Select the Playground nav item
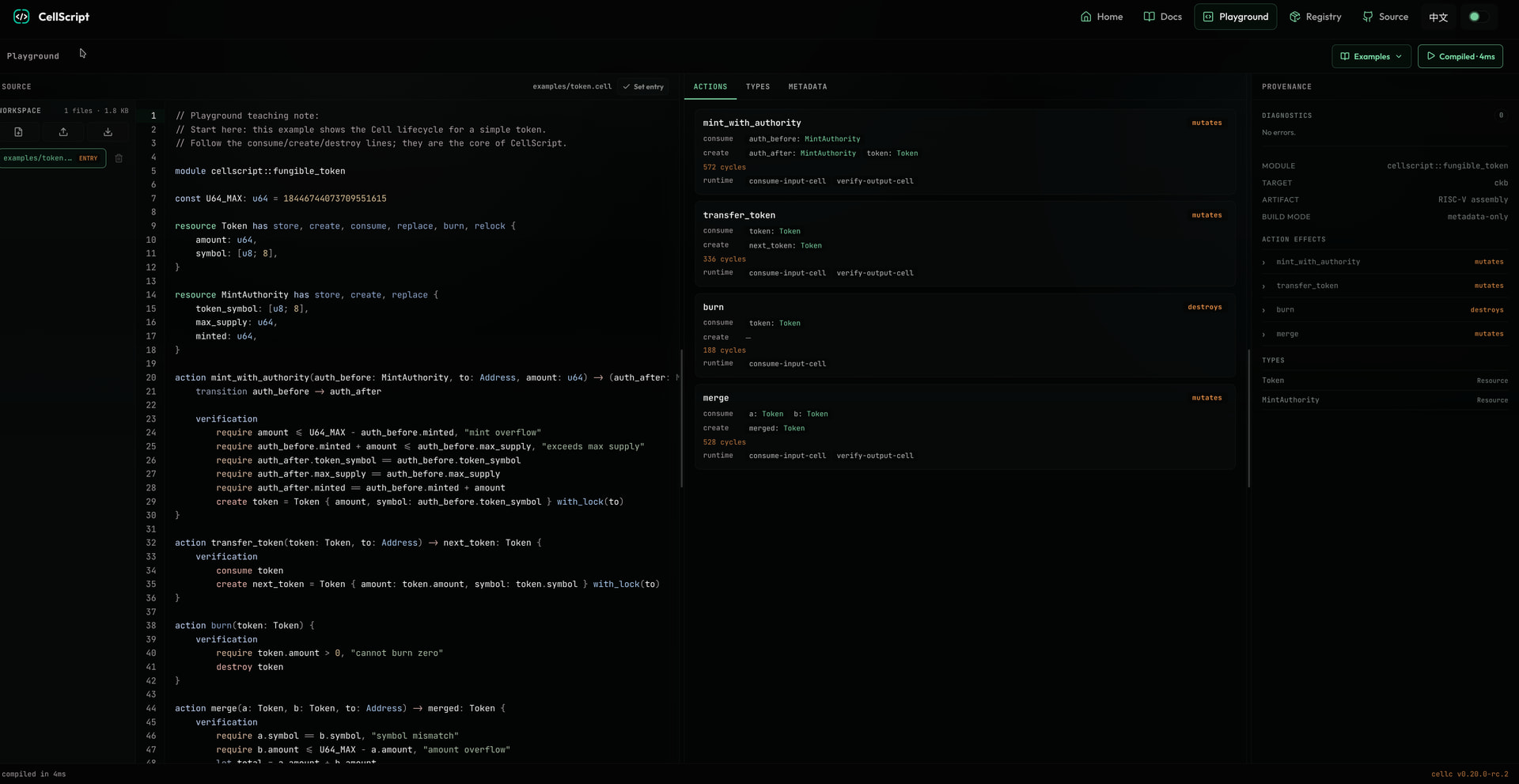Viewport: 1519px width, 784px height. (1235, 17)
